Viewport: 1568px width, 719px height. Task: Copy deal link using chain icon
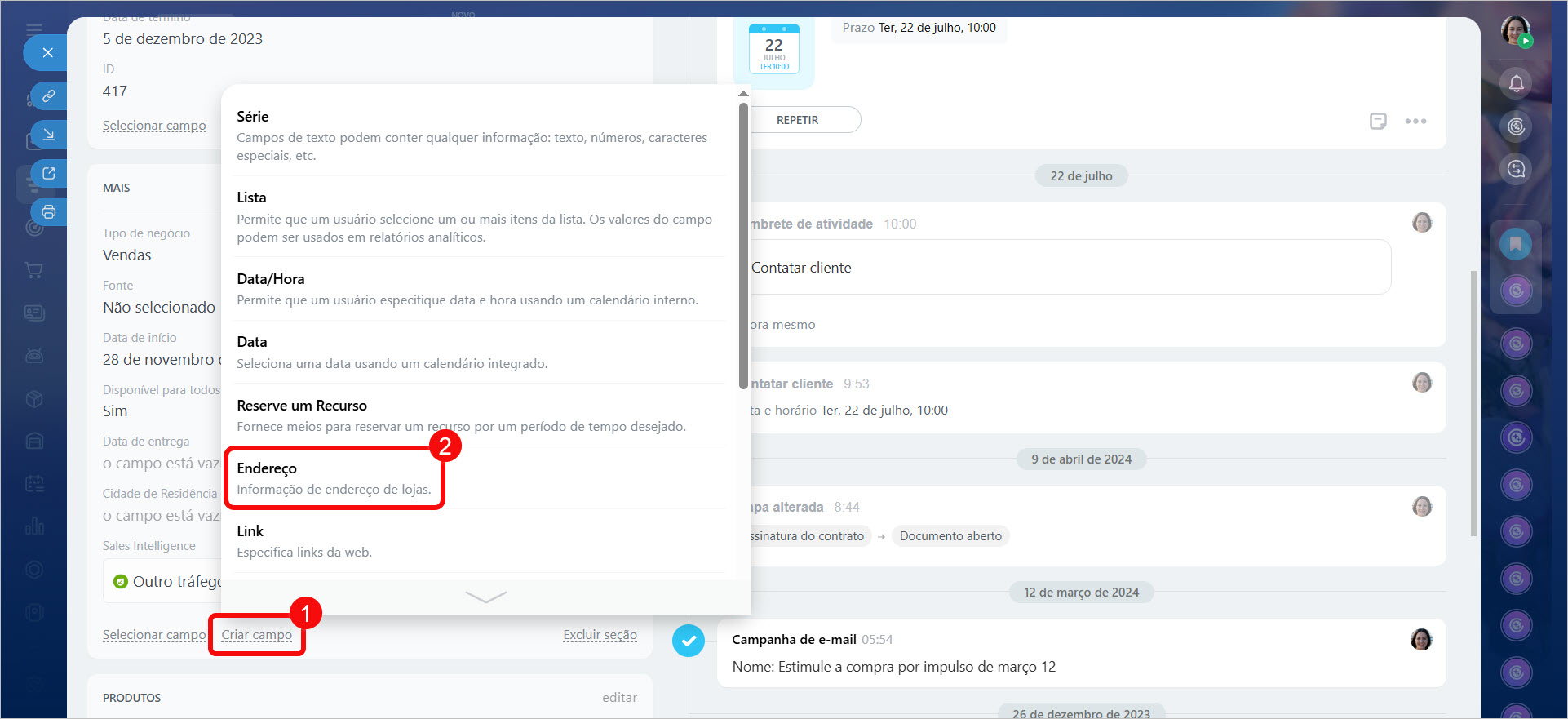[x=49, y=96]
